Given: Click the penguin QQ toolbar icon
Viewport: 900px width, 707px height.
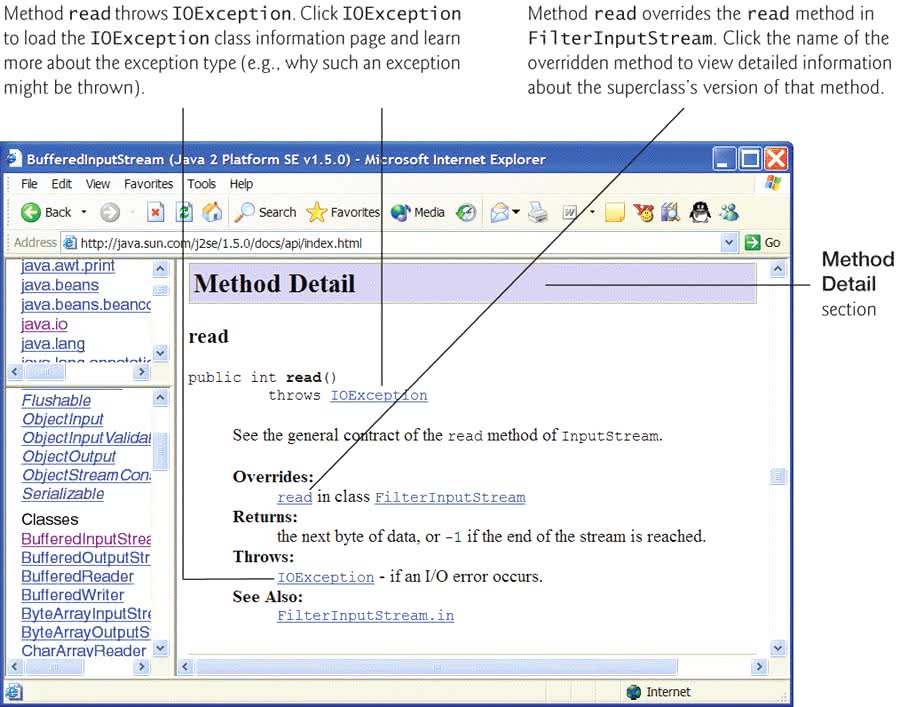Looking at the screenshot, I should click(700, 213).
